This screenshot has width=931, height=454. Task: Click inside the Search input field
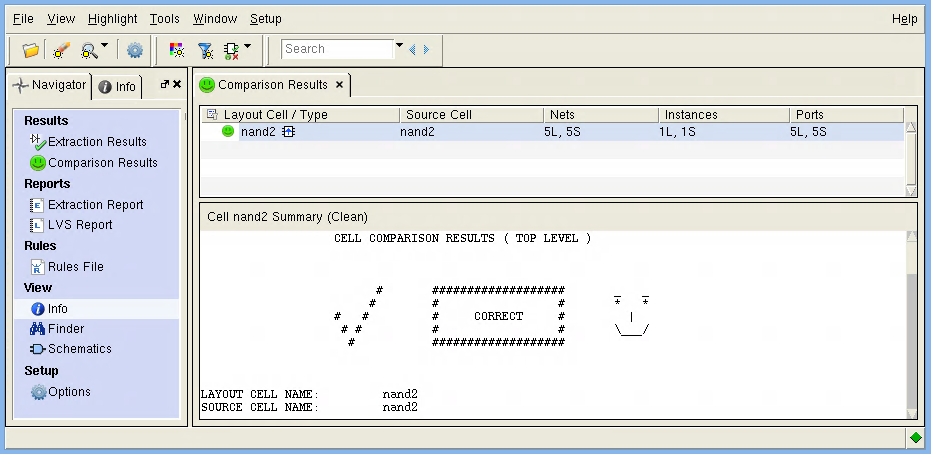pyautogui.click(x=336, y=49)
